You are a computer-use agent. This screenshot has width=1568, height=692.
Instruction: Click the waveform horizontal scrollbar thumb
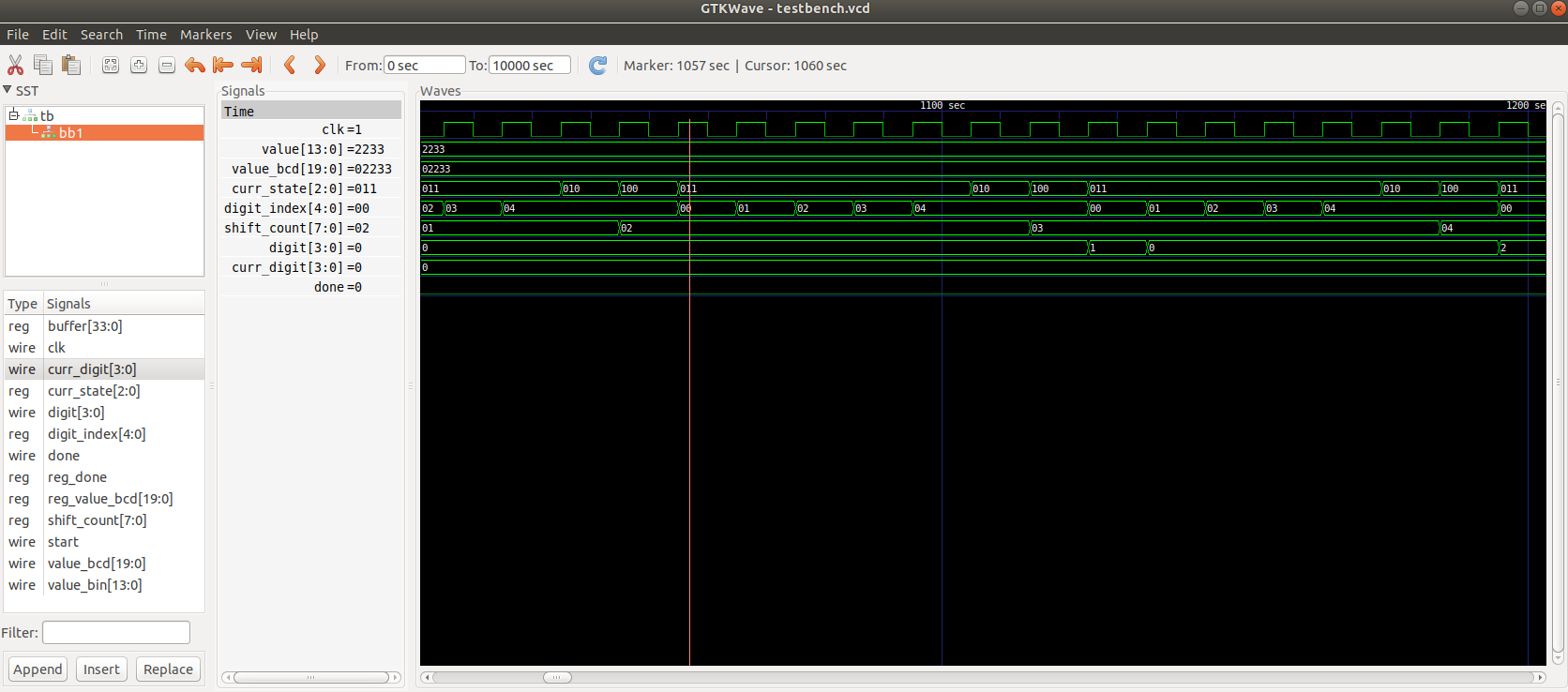tap(557, 677)
